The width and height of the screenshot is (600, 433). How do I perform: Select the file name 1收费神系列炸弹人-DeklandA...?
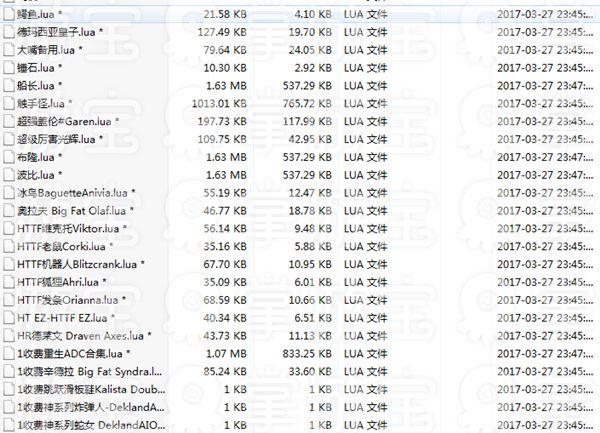(91, 407)
